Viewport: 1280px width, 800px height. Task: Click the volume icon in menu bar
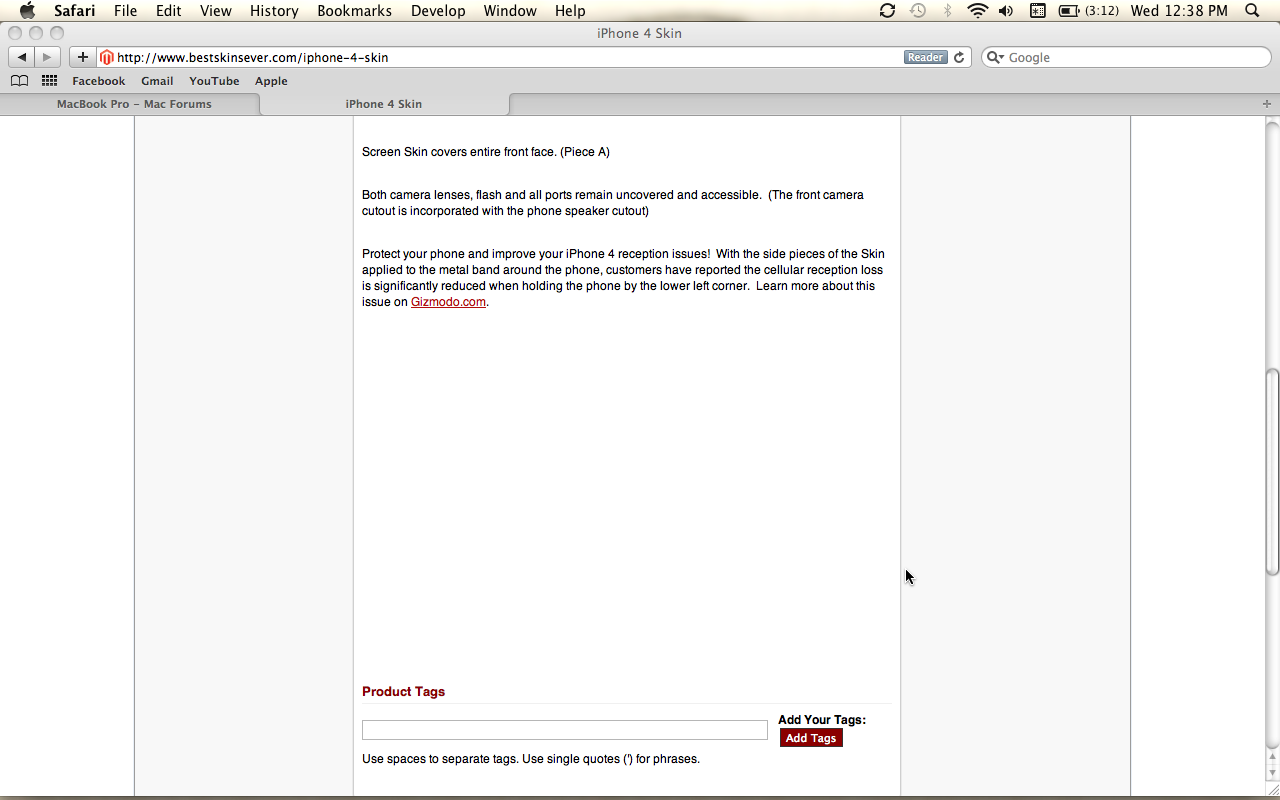pos(1006,10)
